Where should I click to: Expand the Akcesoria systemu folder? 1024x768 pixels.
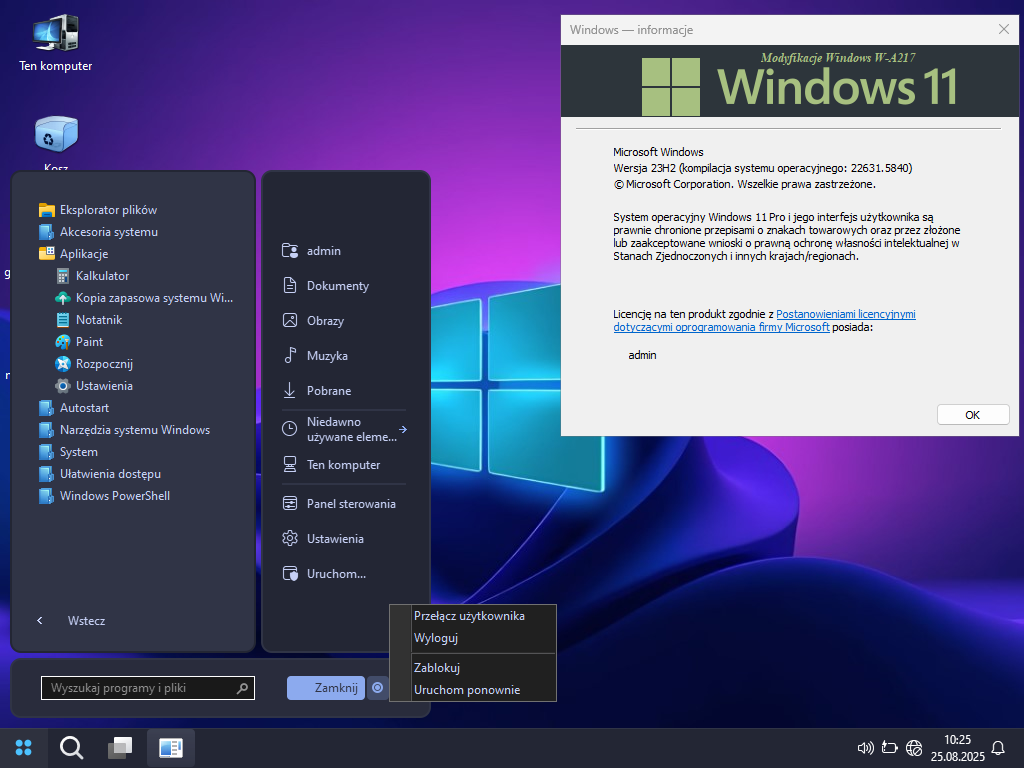[108, 232]
